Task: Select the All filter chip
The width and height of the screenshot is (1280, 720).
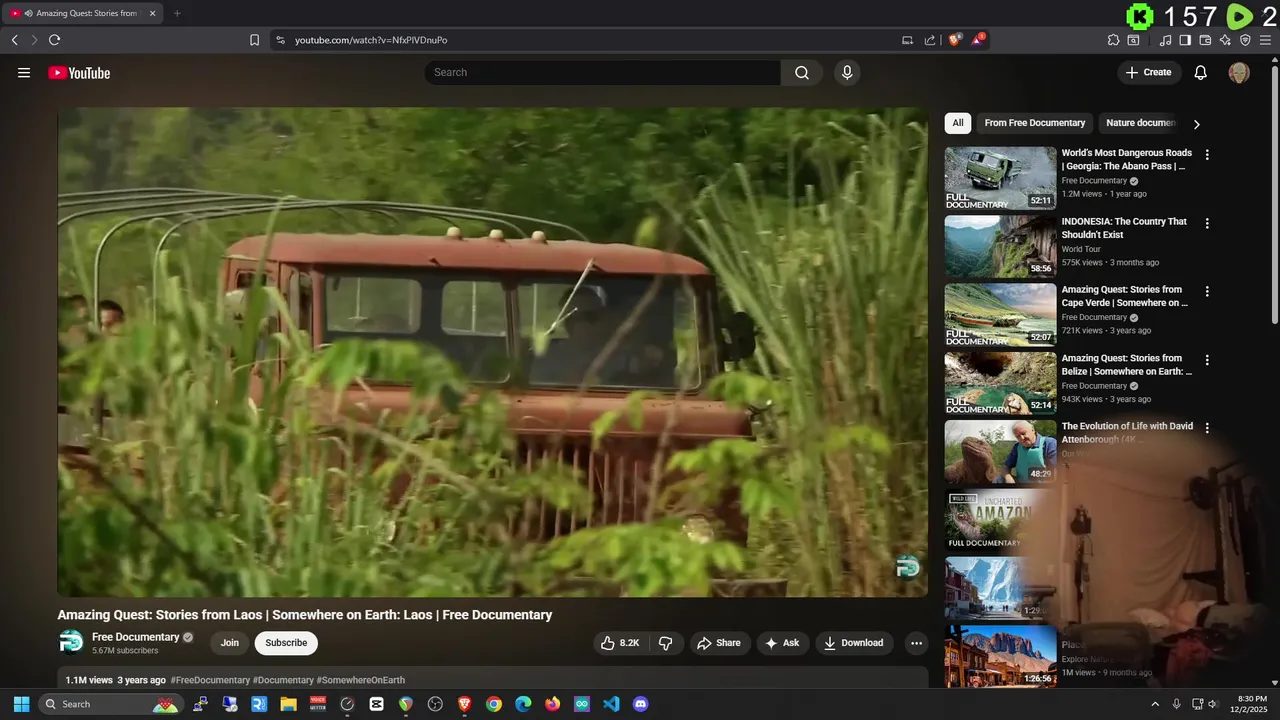Action: (958, 123)
